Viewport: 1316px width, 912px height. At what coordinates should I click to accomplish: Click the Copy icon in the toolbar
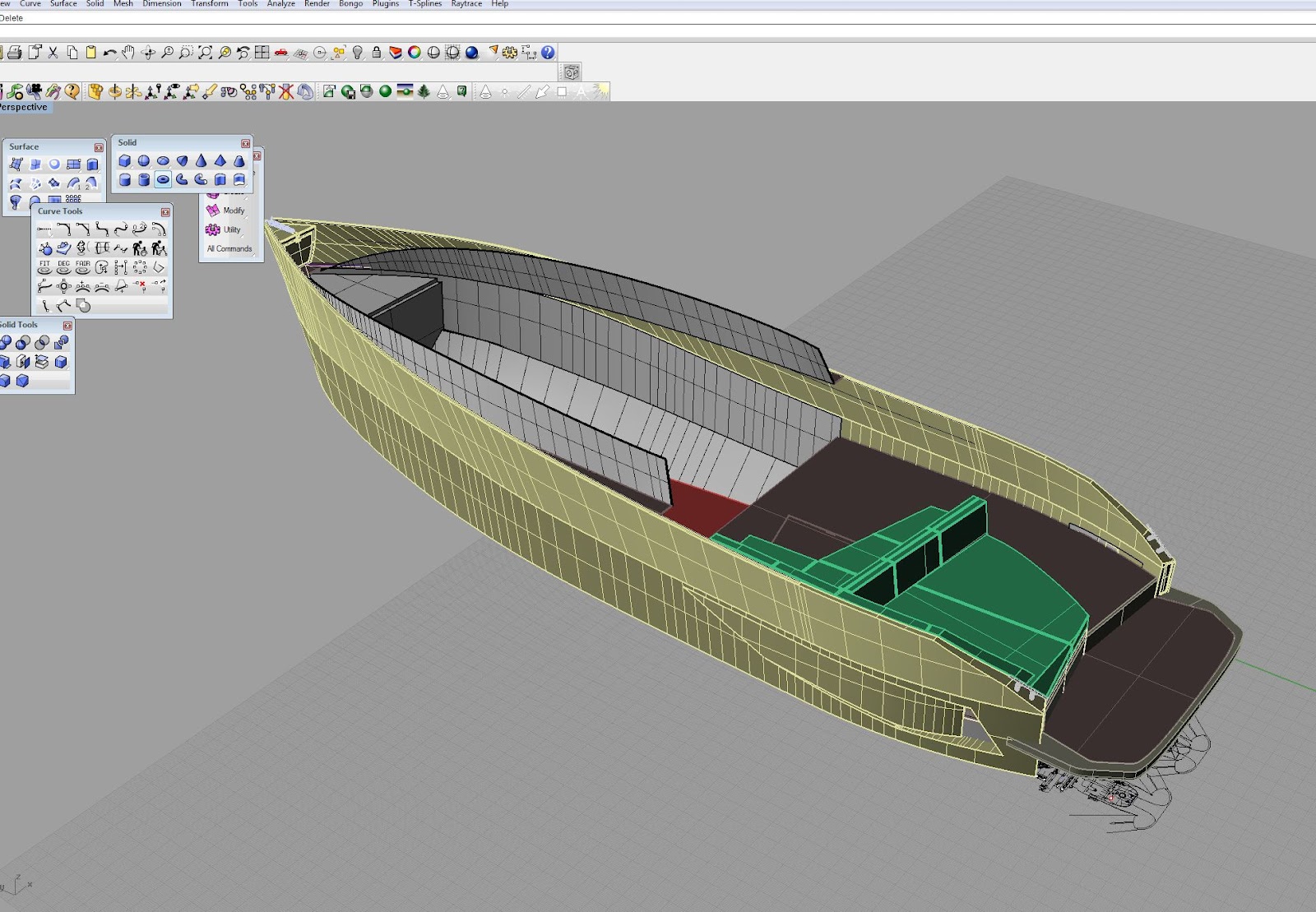pyautogui.click(x=72, y=53)
